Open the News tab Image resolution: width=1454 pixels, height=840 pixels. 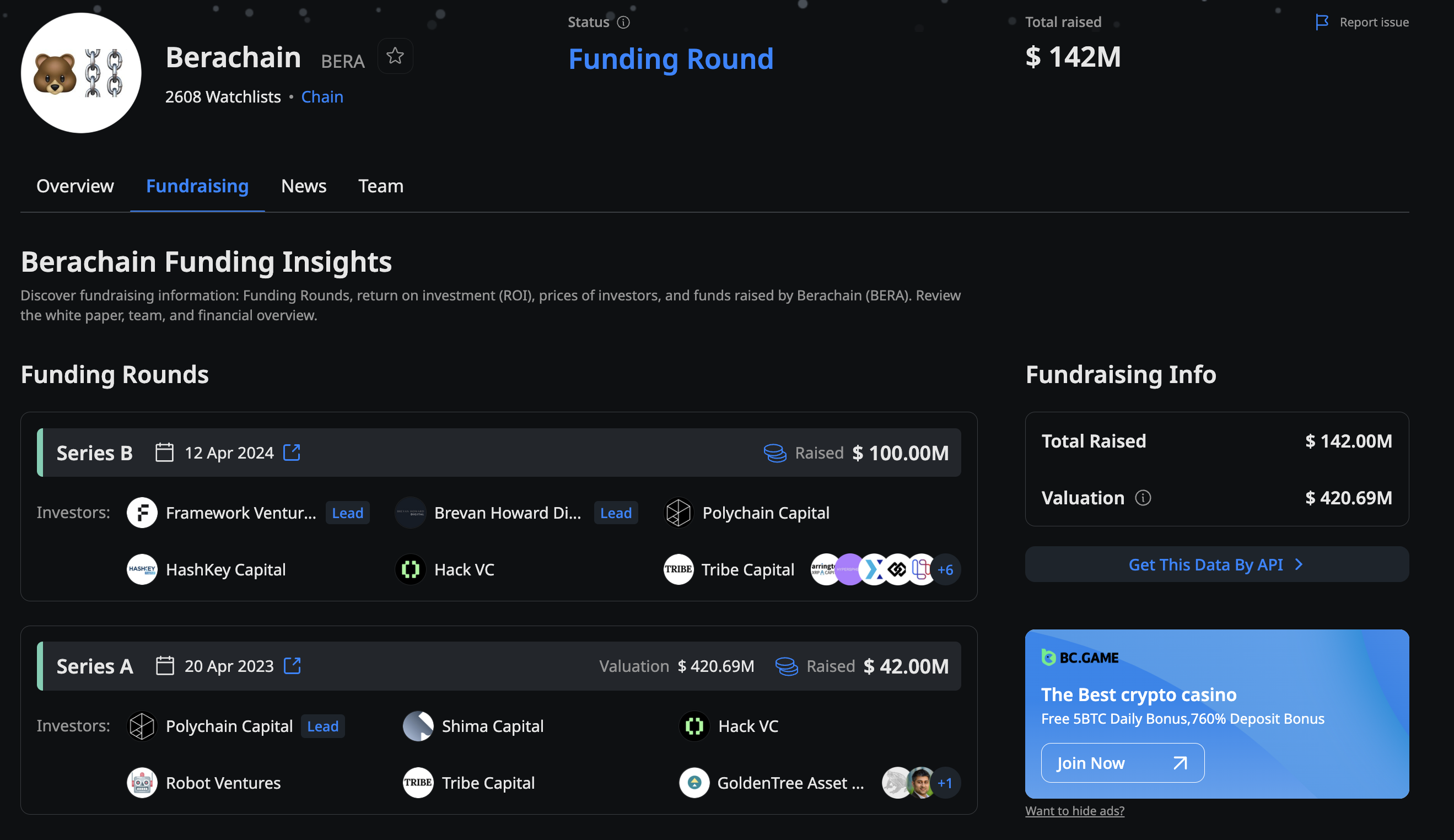(303, 186)
